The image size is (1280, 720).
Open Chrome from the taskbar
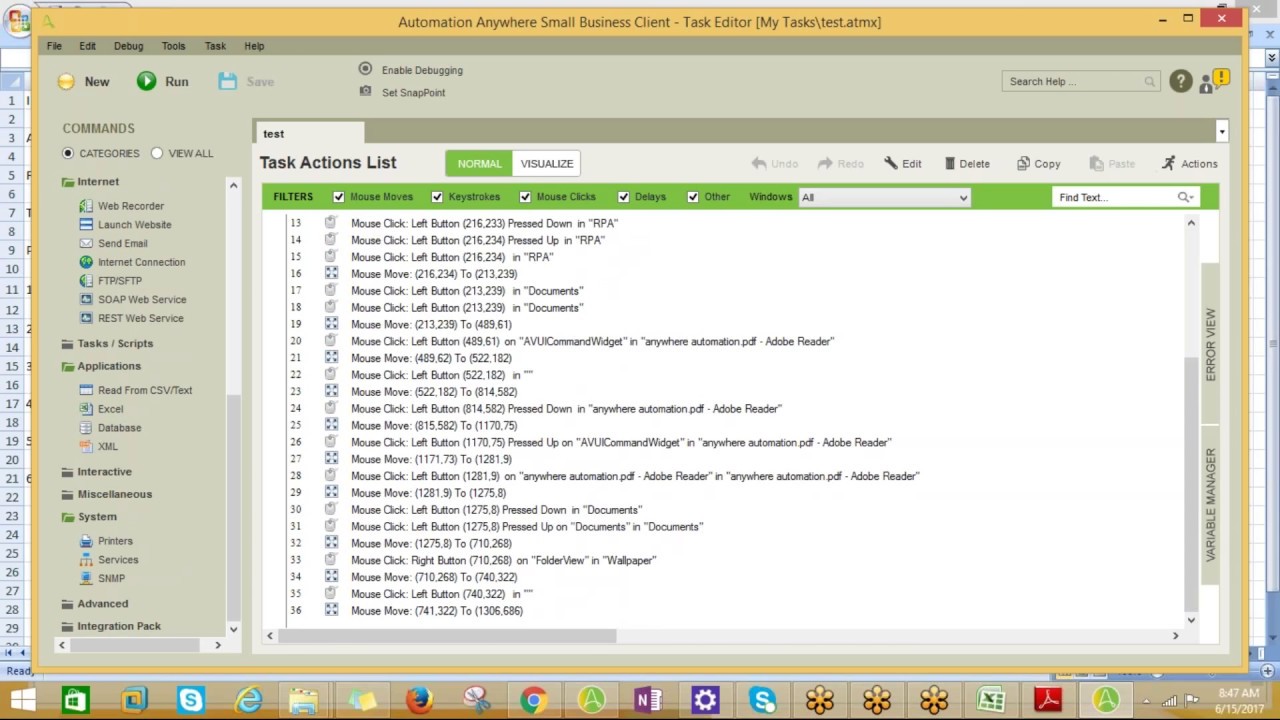(x=533, y=700)
